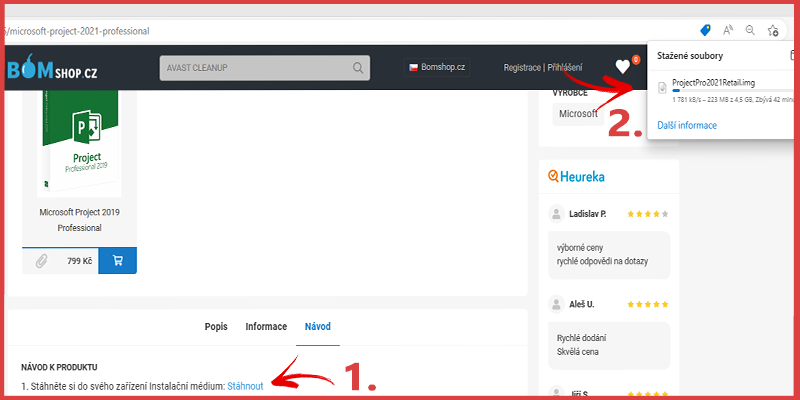Click the NÁVOD K PRODUKTU heading
Image resolution: width=800 pixels, height=400 pixels.
tap(59, 367)
